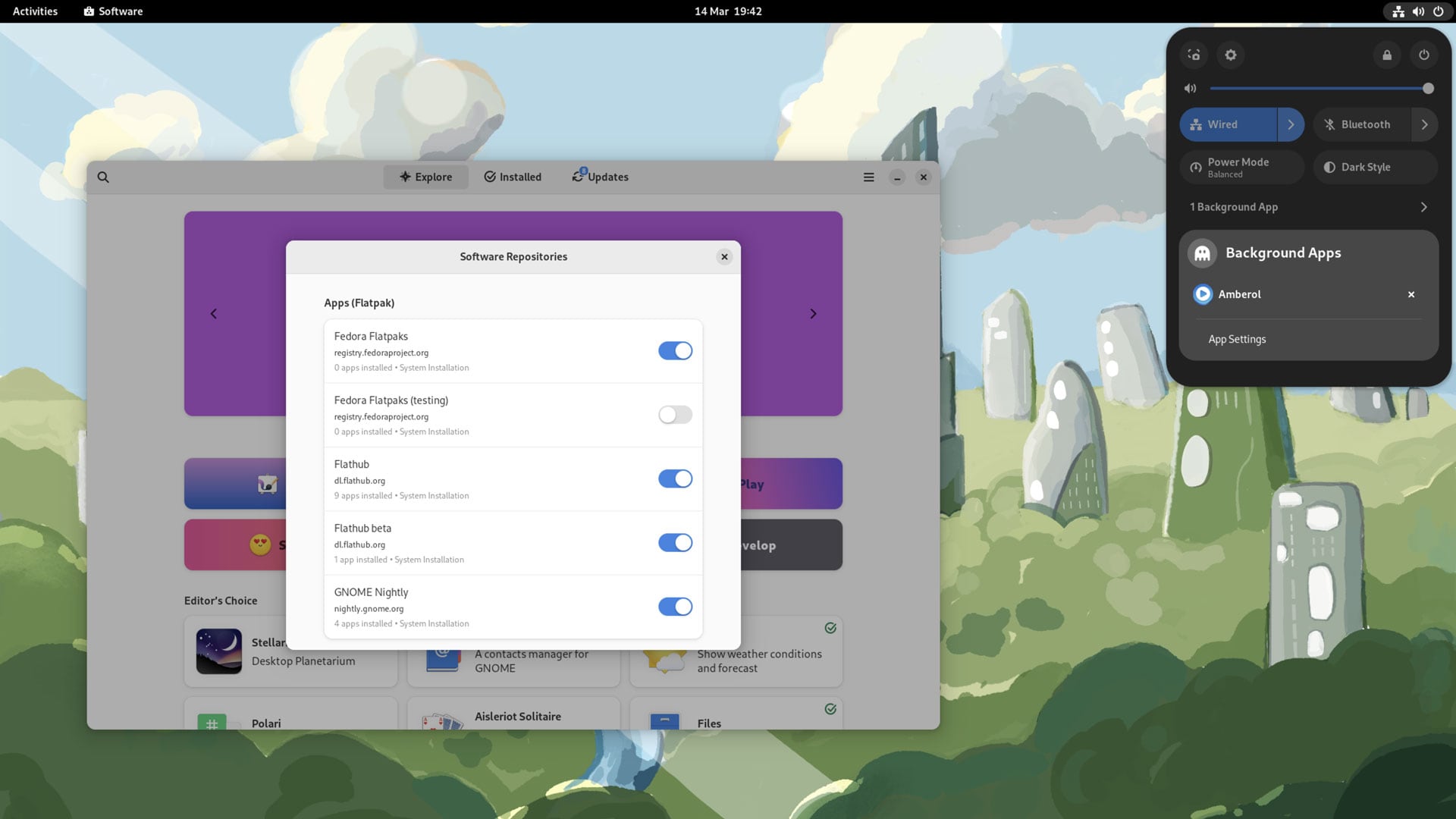Click the Amberol app icon in Background Apps
Image resolution: width=1456 pixels, height=819 pixels.
pos(1203,294)
